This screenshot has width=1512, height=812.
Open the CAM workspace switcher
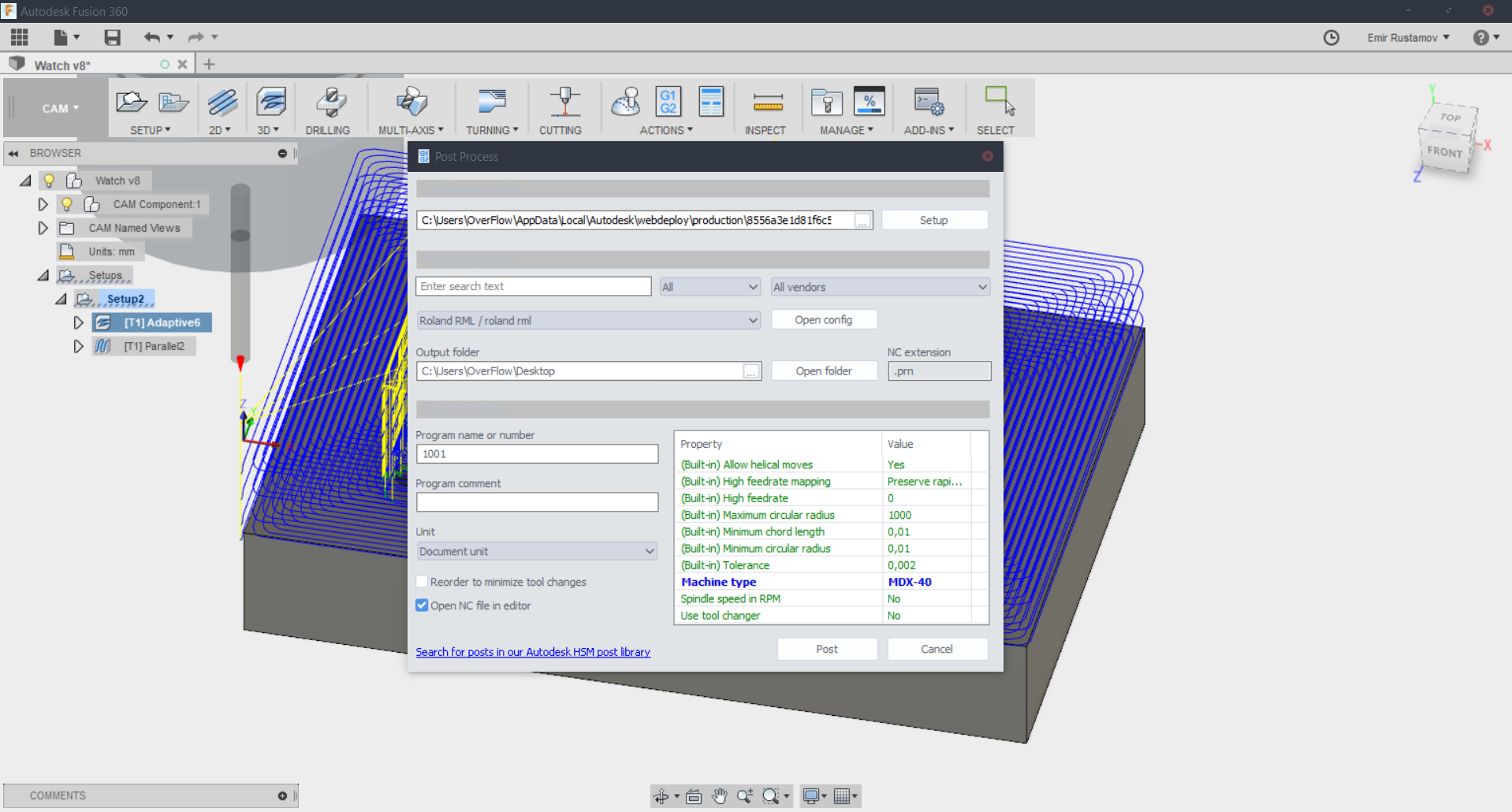[x=60, y=109]
